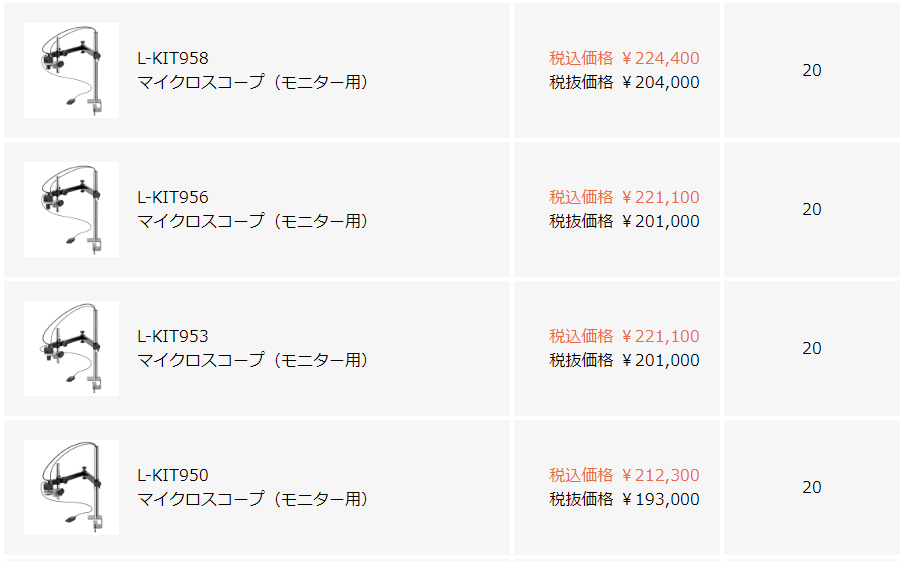Screen dimensions: 906x561
Task: Click the 税抜価格 ¥201,000 in L-KIT953 row
Action: coord(624,360)
